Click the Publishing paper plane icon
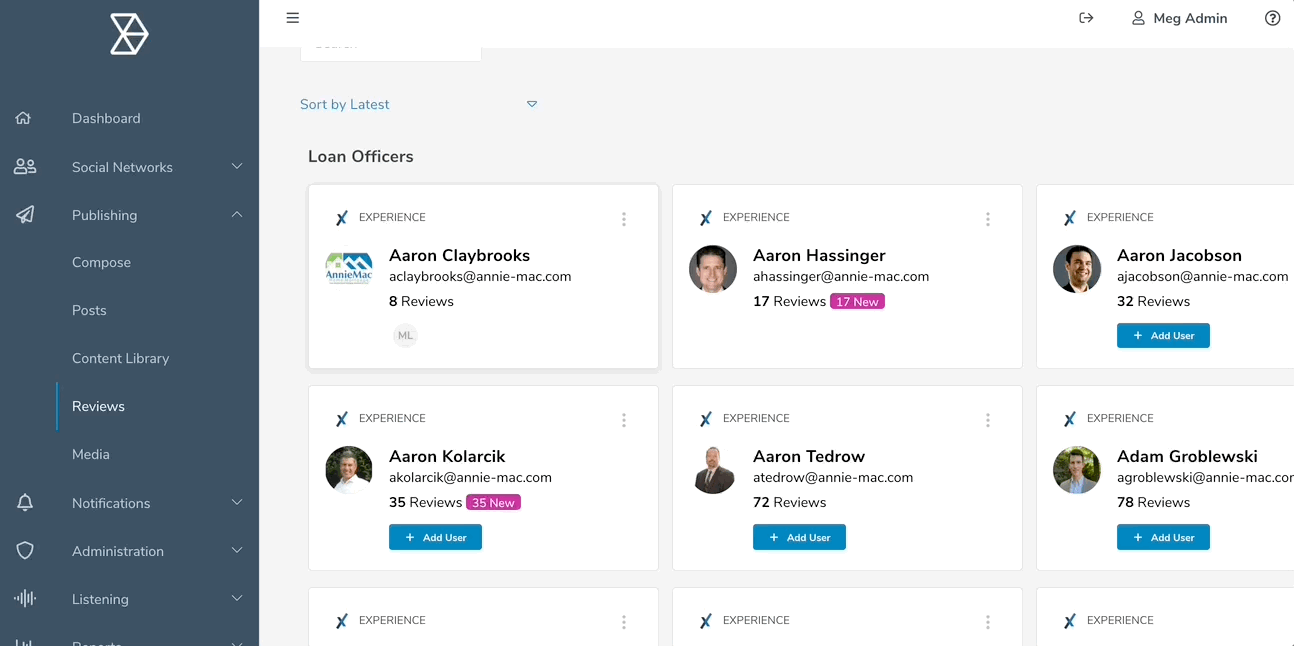Viewport: 1294px width, 646px height. pyautogui.click(x=25, y=215)
